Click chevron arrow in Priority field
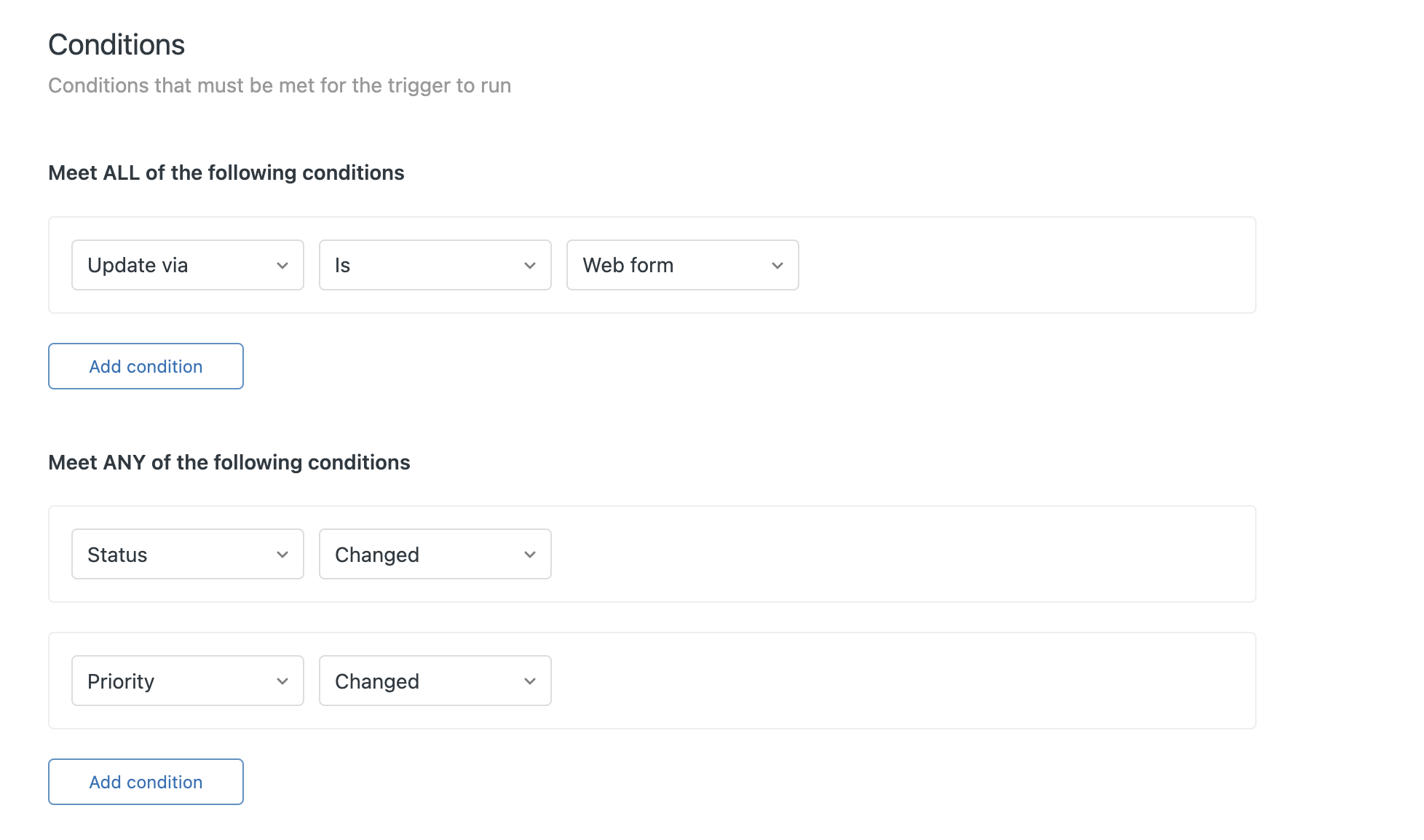Image resolution: width=1424 pixels, height=840 pixels. 282,681
